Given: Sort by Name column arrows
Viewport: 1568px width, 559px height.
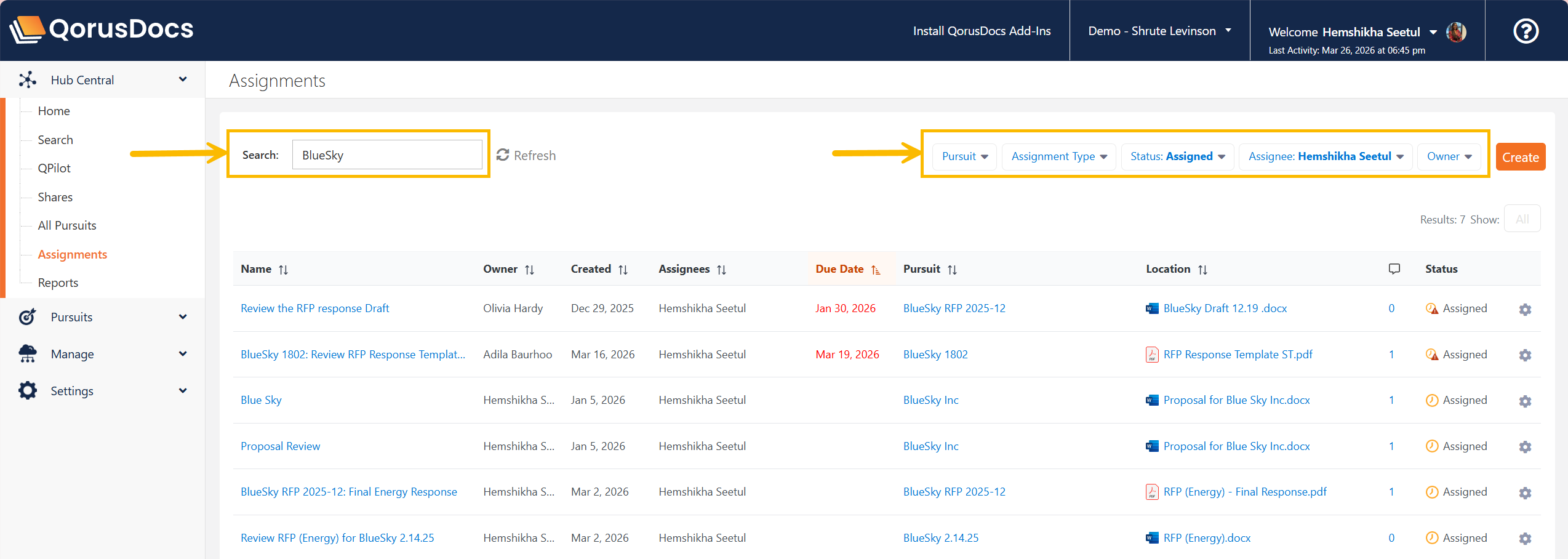Looking at the screenshot, I should coord(283,270).
